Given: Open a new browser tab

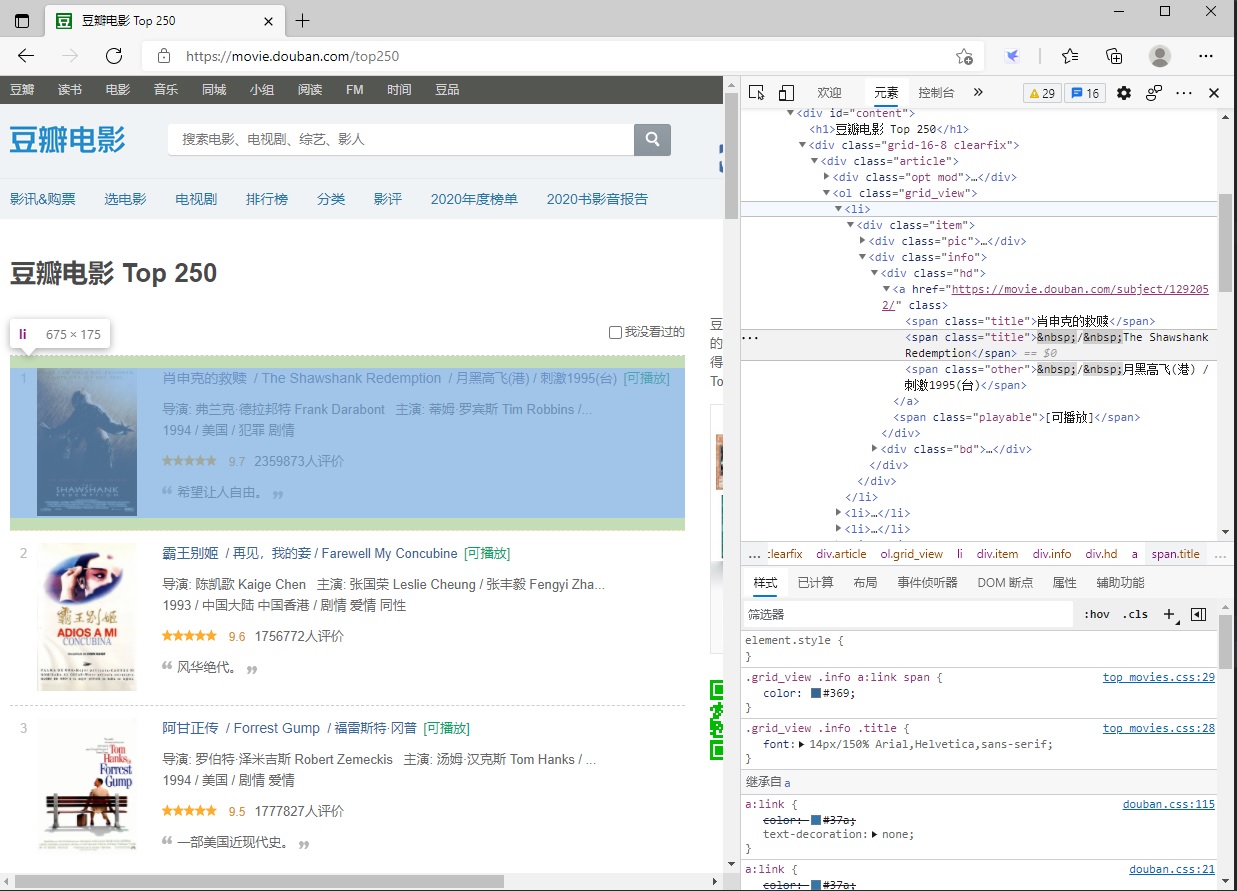Looking at the screenshot, I should (x=303, y=20).
